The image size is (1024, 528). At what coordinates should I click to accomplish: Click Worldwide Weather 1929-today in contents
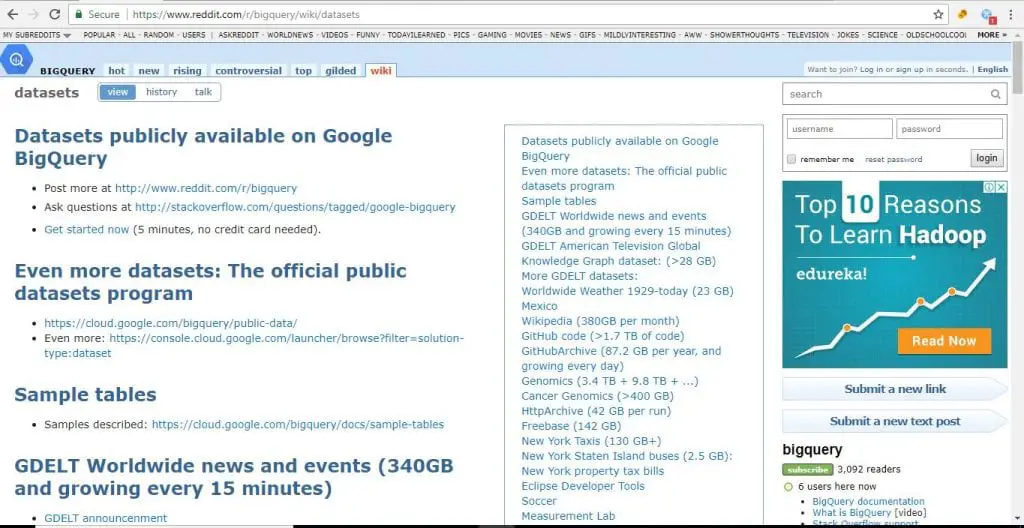[627, 291]
